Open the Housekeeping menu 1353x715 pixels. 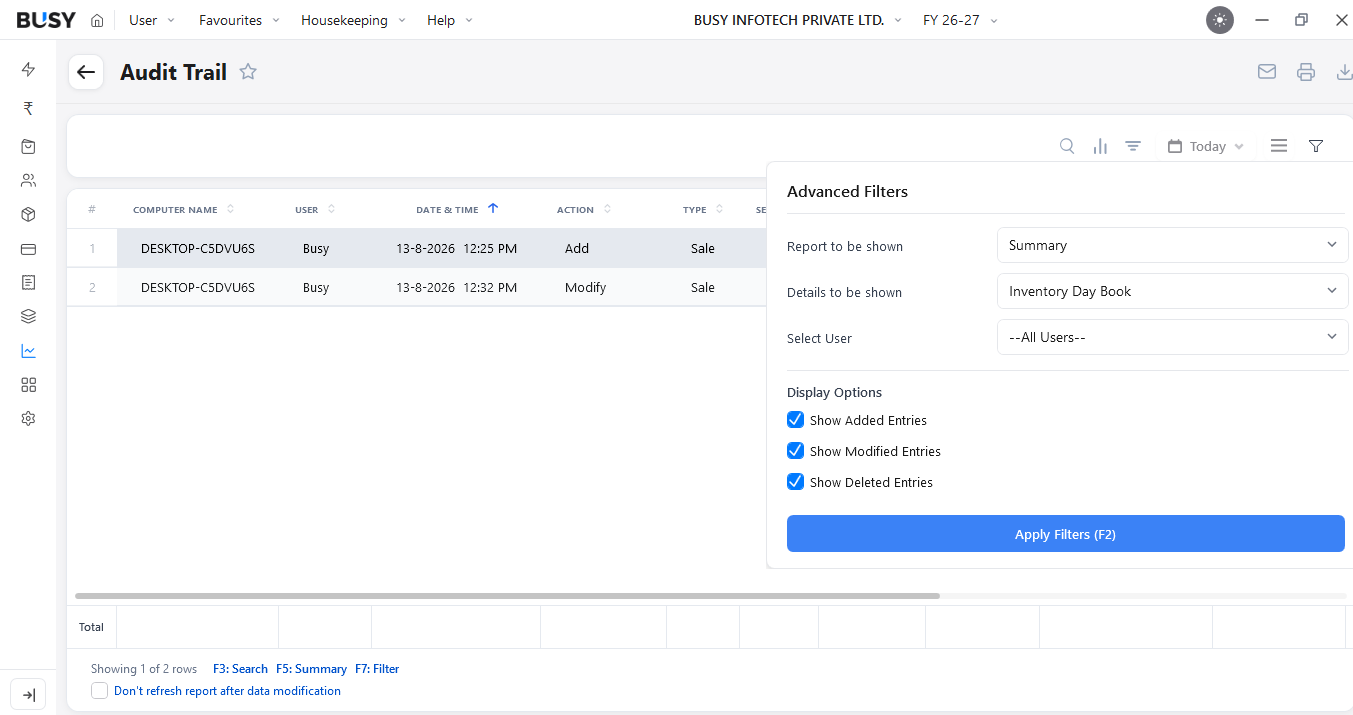353,20
